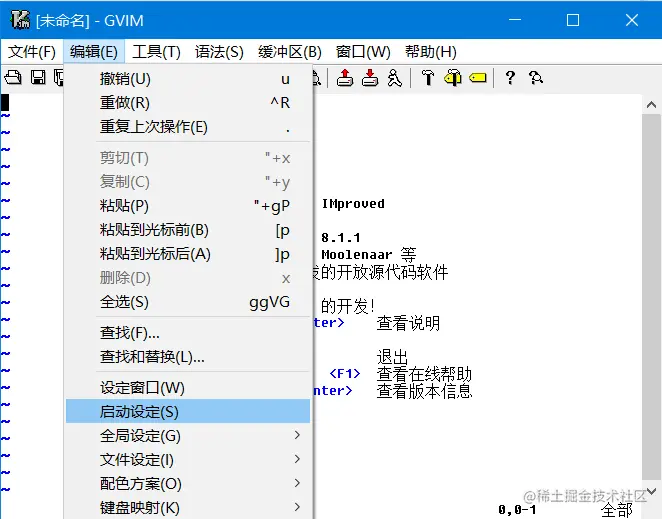Open the 文件(F) menu
The image size is (662, 519).
tap(32, 52)
